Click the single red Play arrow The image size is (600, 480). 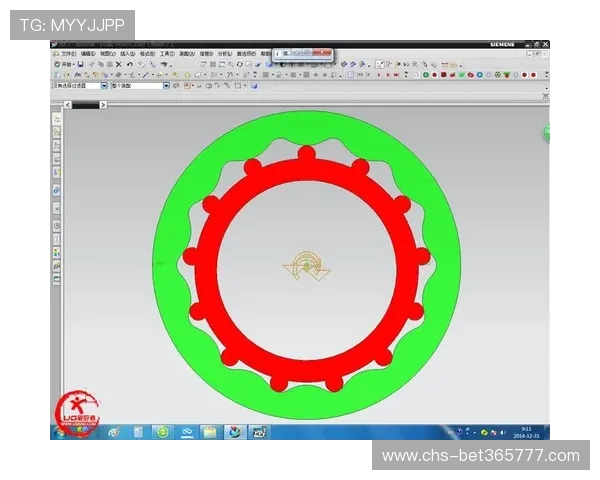(379, 75)
